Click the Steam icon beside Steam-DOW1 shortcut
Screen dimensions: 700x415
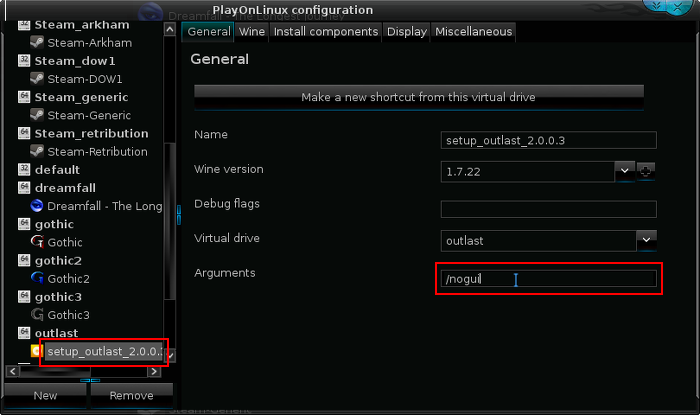point(37,79)
